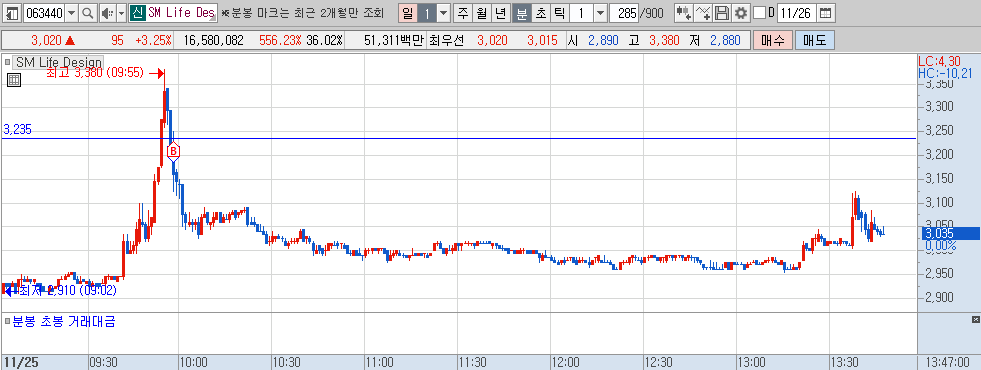The width and height of the screenshot is (981, 370).
Task: Click the 51,311백만 trading value
Action: point(394,41)
